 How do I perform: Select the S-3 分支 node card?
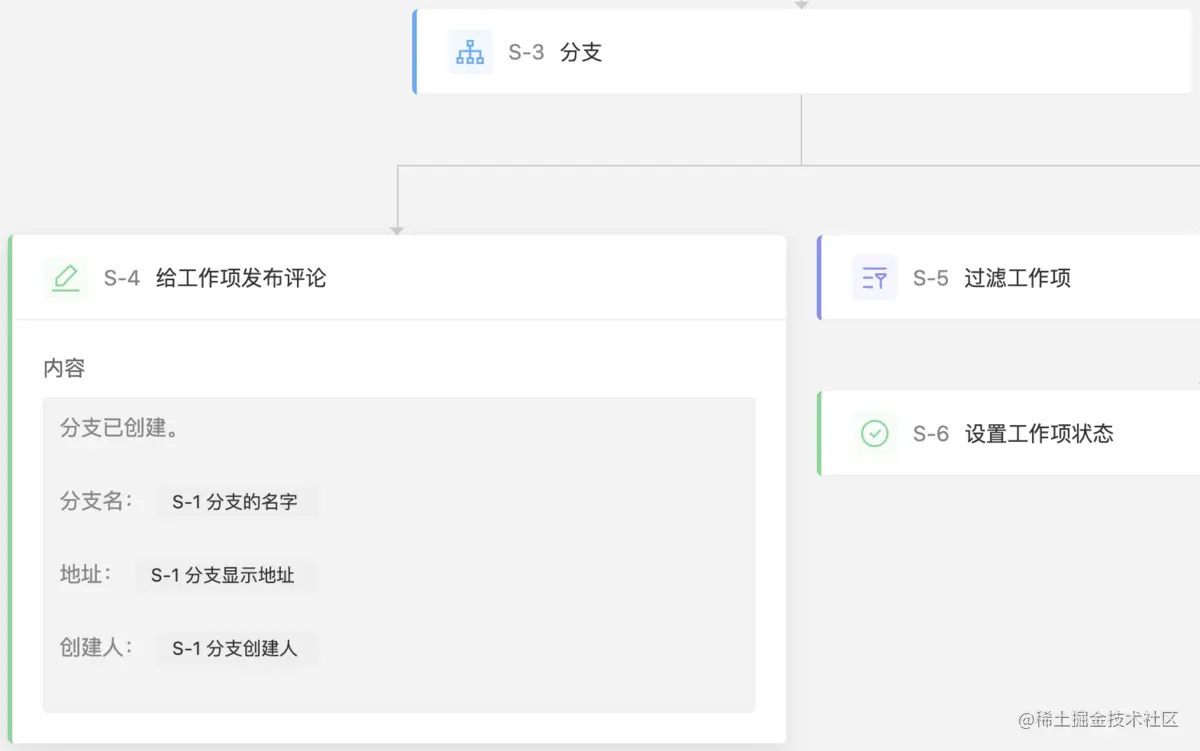(x=802, y=52)
